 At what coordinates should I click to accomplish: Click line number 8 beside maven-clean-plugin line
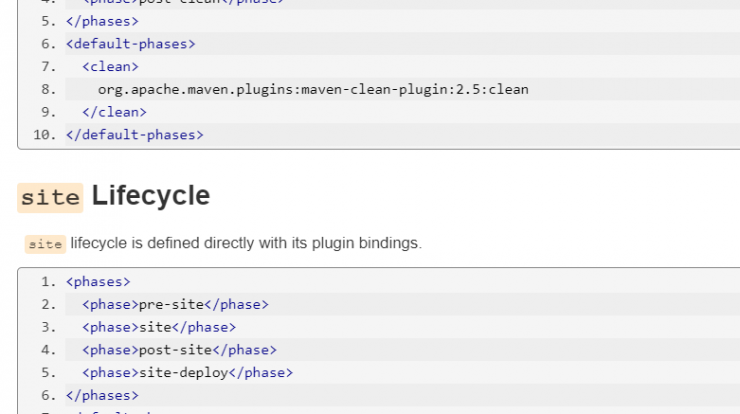point(49,89)
